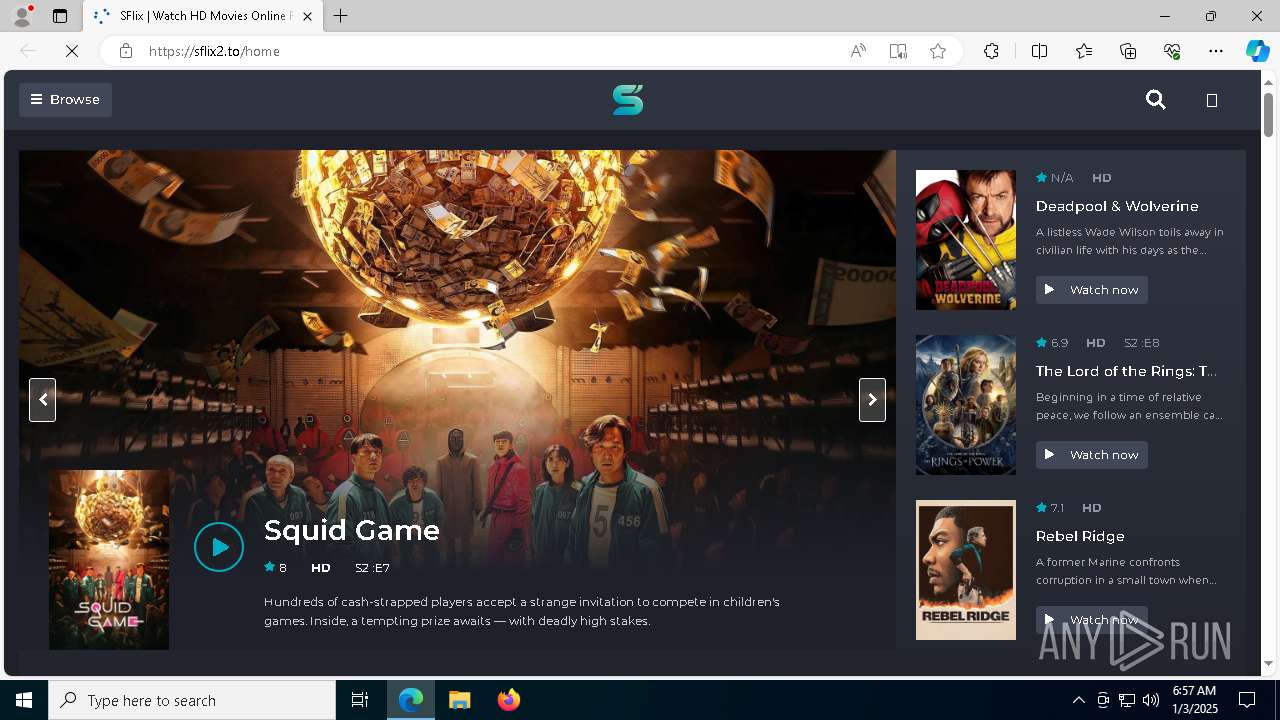This screenshot has width=1280, height=720.
Task: Stop loading the page
Action: point(72,51)
